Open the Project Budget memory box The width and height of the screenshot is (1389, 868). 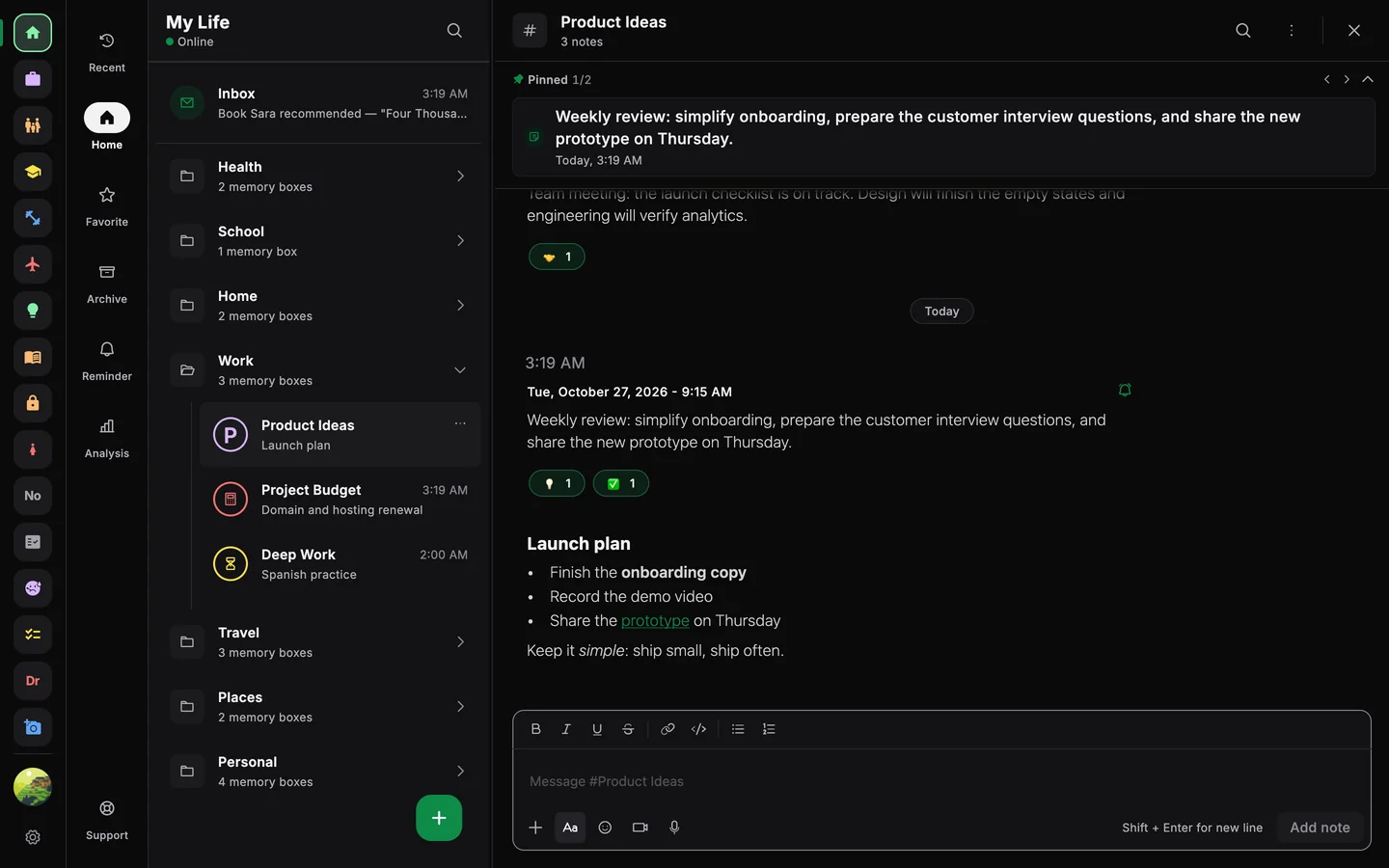click(x=340, y=500)
